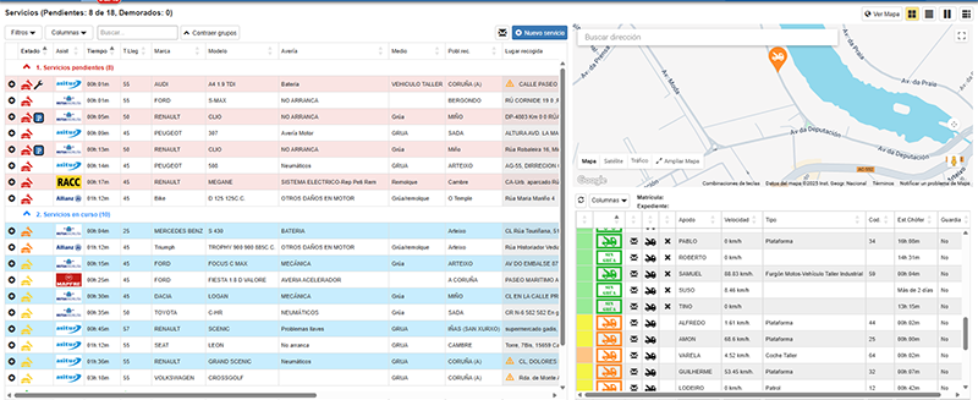Select the Tráfico map layer
The width and height of the screenshot is (978, 400).
click(639, 160)
